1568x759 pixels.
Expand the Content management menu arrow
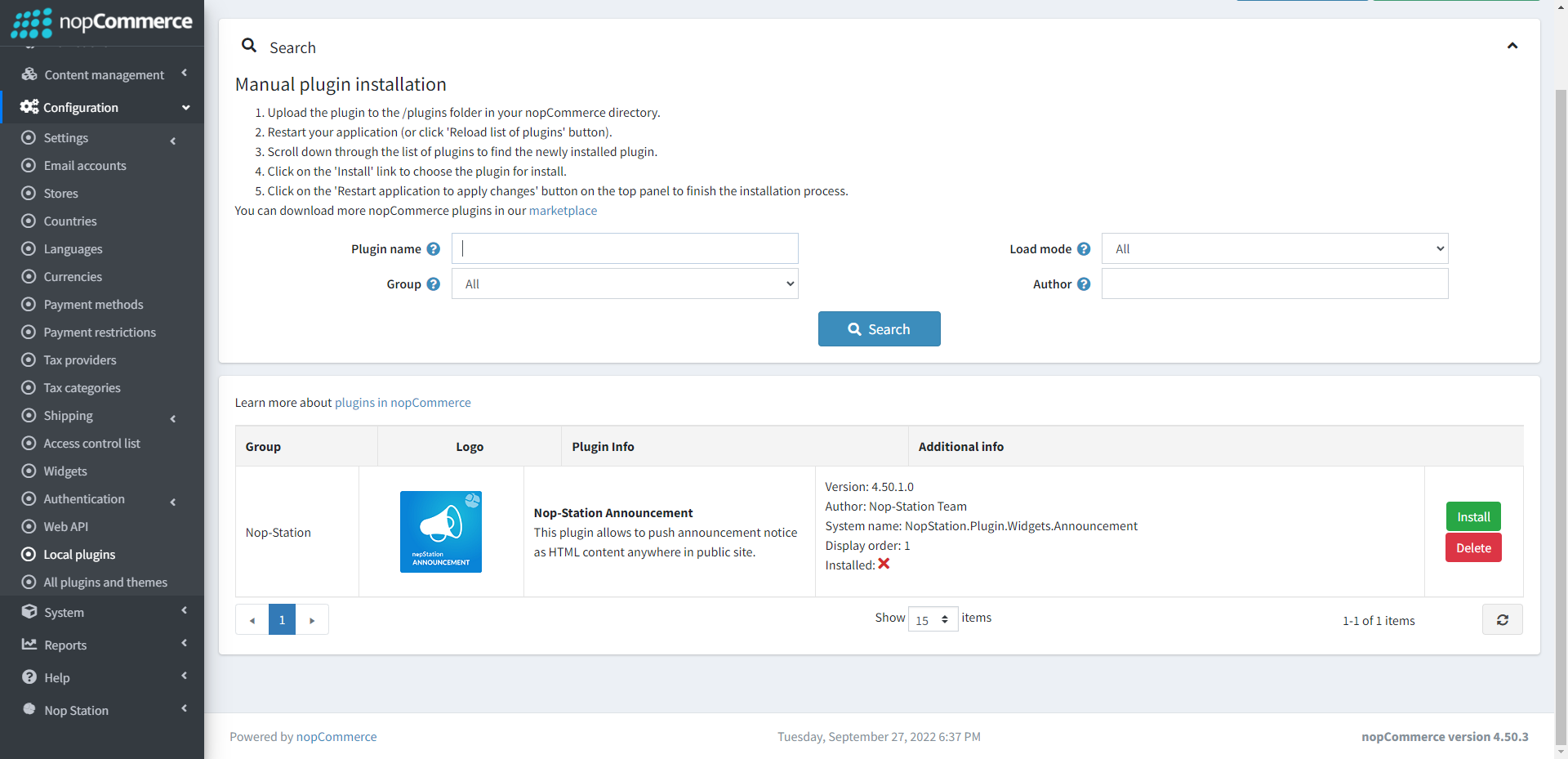(185, 73)
